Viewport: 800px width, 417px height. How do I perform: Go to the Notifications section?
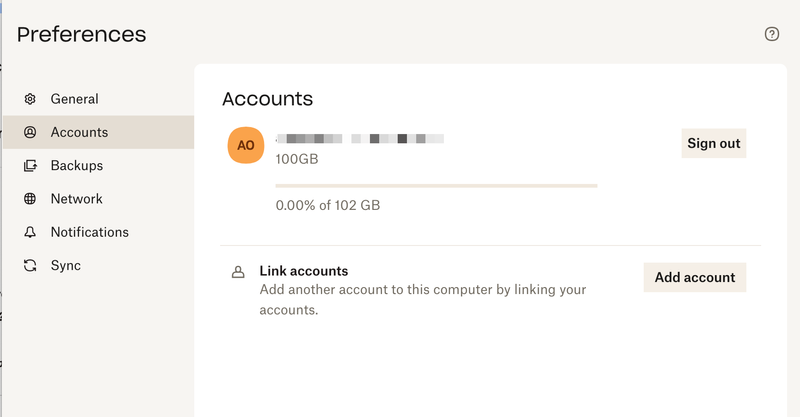90,232
